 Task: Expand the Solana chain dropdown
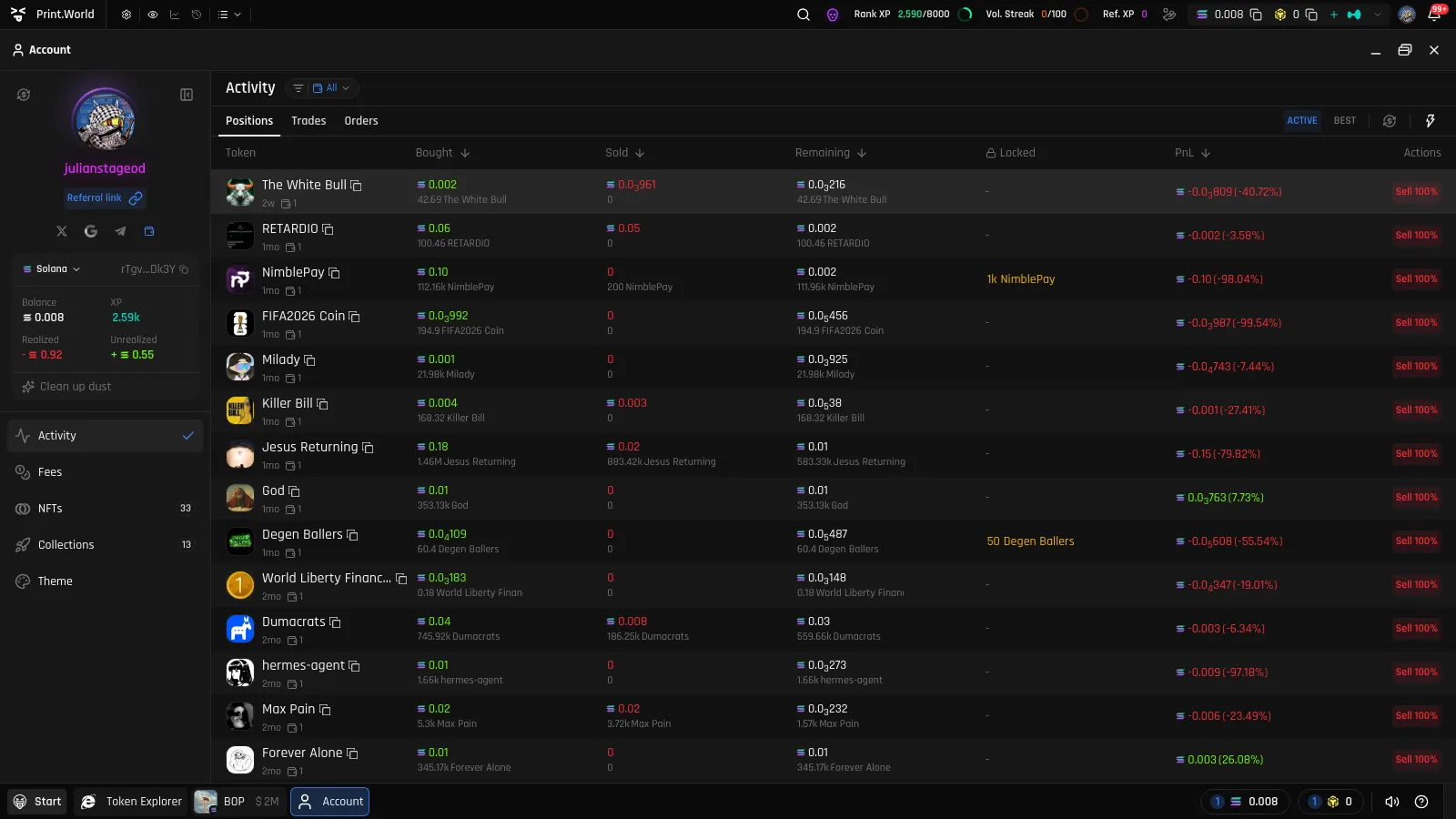(52, 269)
